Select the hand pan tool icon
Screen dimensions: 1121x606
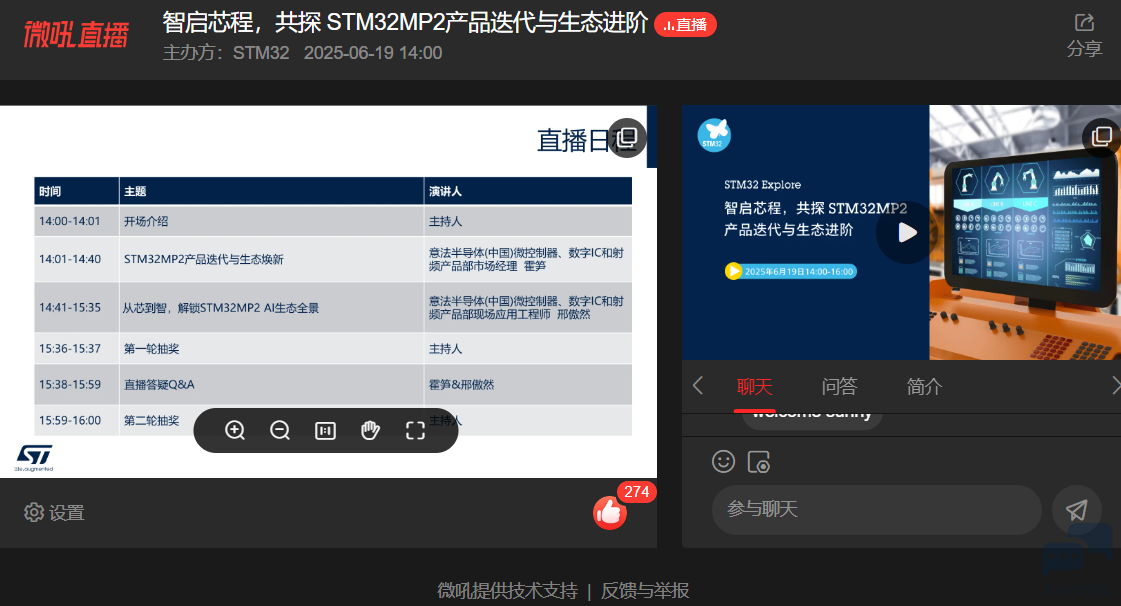pos(370,430)
